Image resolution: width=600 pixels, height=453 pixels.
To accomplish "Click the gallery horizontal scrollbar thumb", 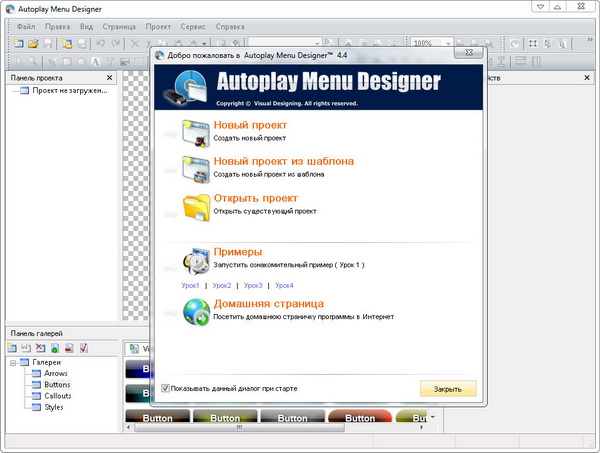I will (x=239, y=427).
